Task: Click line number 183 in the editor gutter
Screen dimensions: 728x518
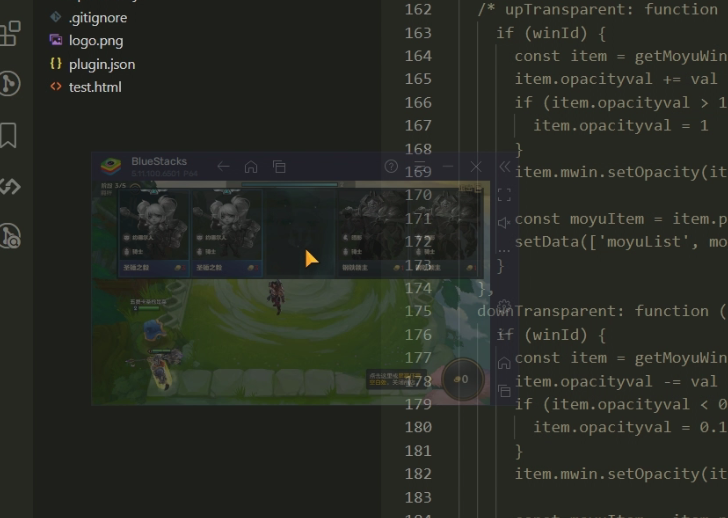Action: pyautogui.click(x=418, y=497)
